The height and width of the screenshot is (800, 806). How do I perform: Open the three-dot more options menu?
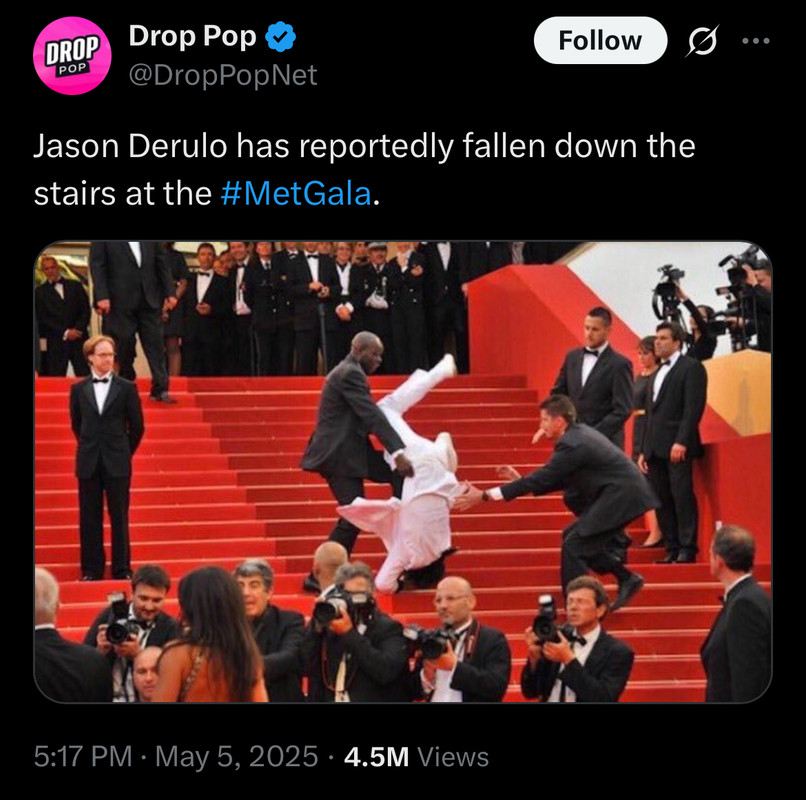tap(756, 41)
